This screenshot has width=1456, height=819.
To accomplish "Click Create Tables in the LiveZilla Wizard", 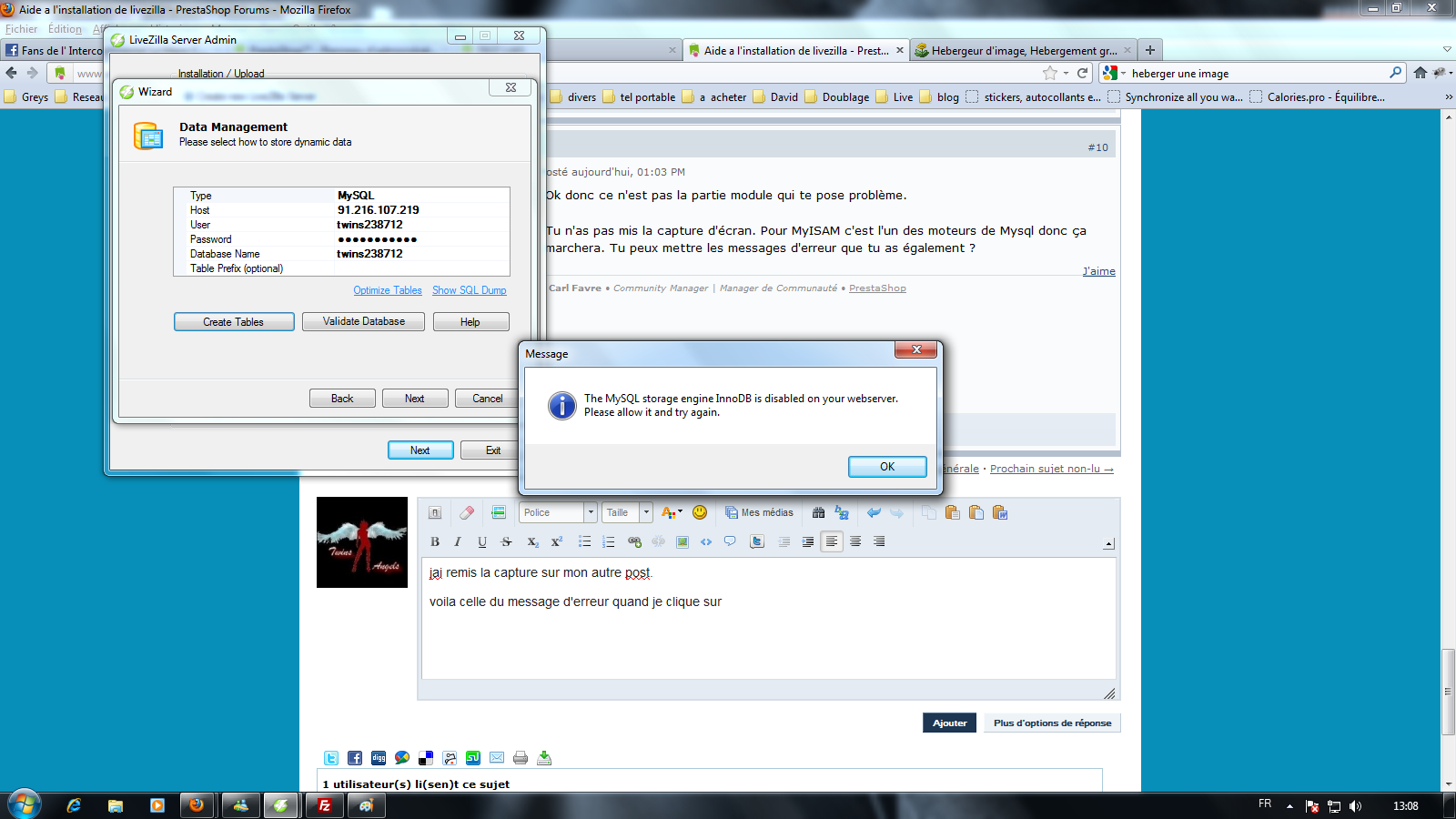I will pos(234,322).
